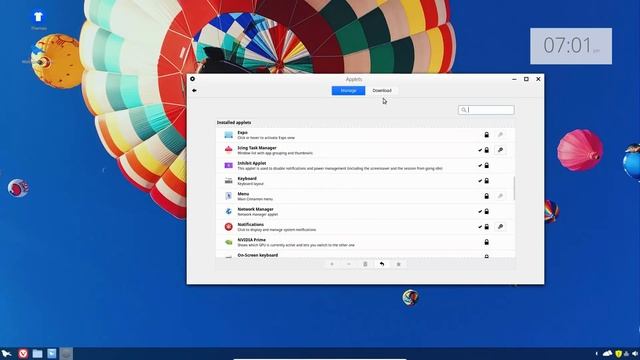
Task: Select the Inhibit Applet row
Action: click(365, 166)
